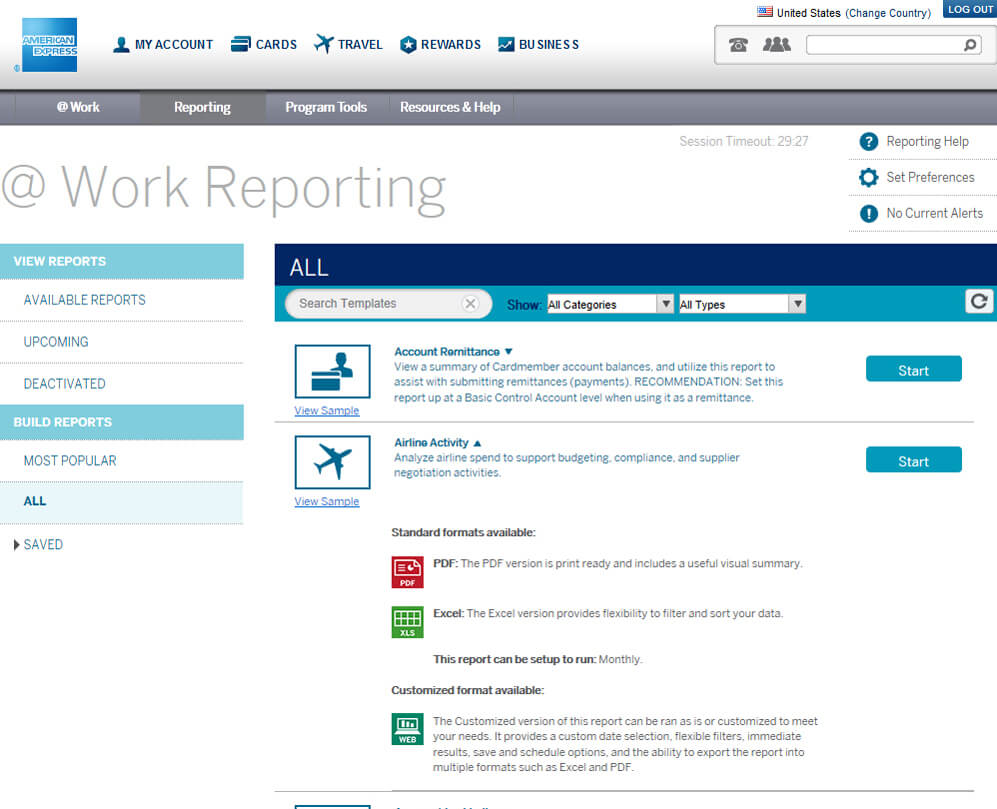Click the search magnifier icon
997x809 pixels.
[968, 45]
